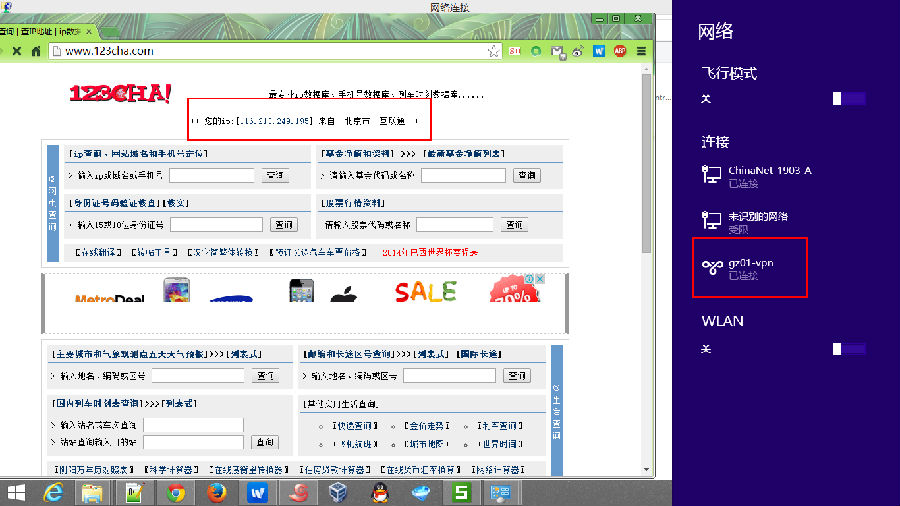Switch to Chrome in the taskbar
The height and width of the screenshot is (506, 900).
pos(176,493)
